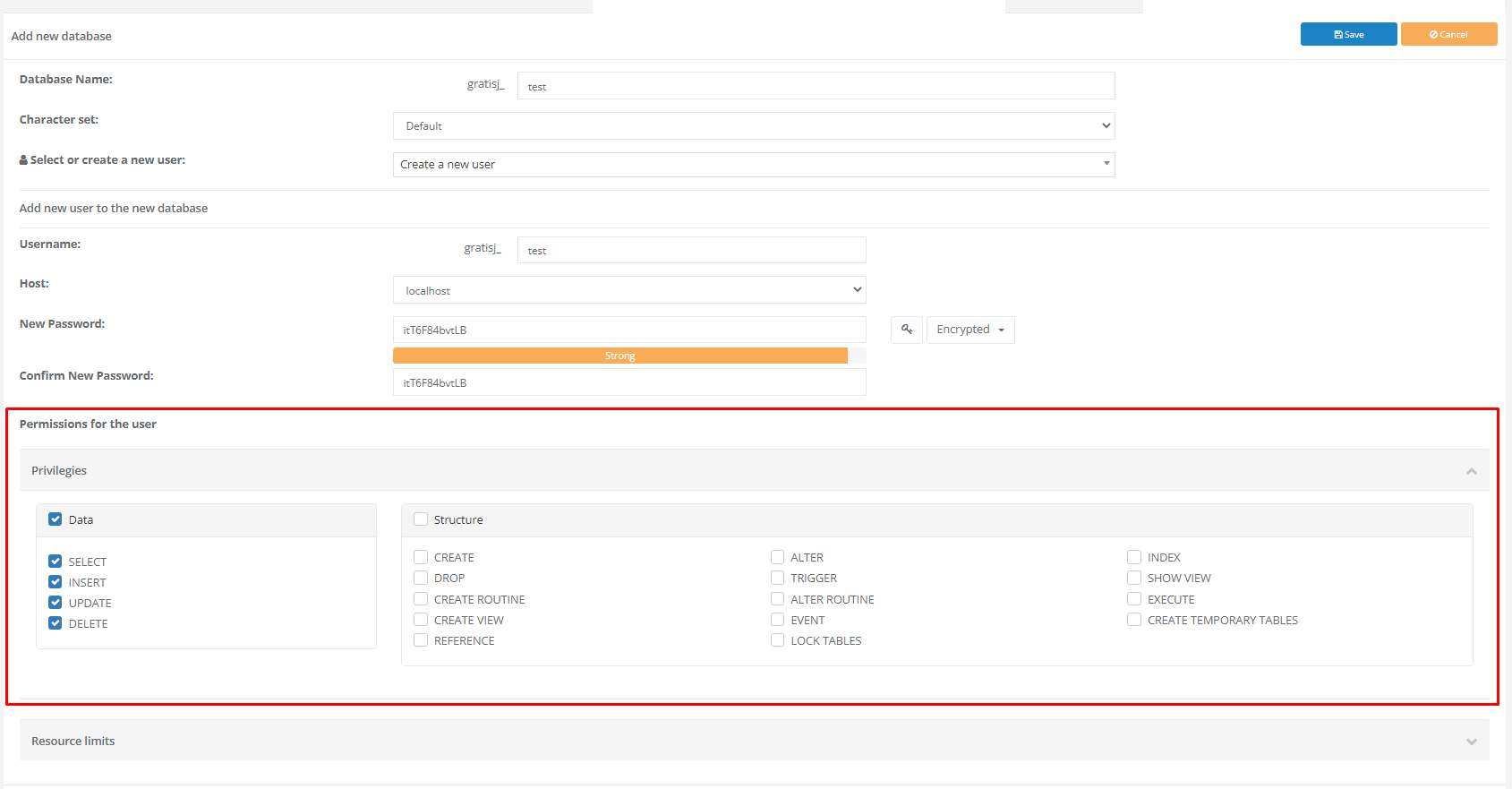This screenshot has height=789, width=1512.
Task: Click the Database Name input field
Action: (x=816, y=86)
